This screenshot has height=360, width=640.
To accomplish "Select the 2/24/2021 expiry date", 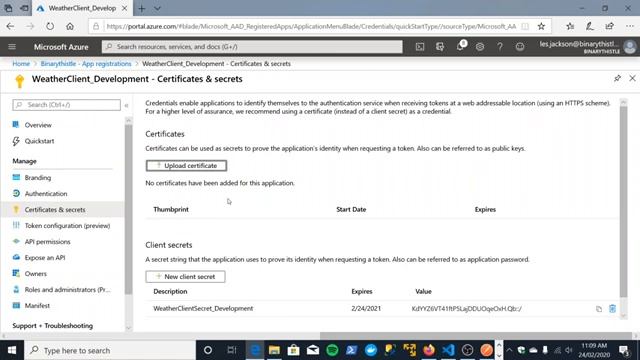I will [366, 309].
